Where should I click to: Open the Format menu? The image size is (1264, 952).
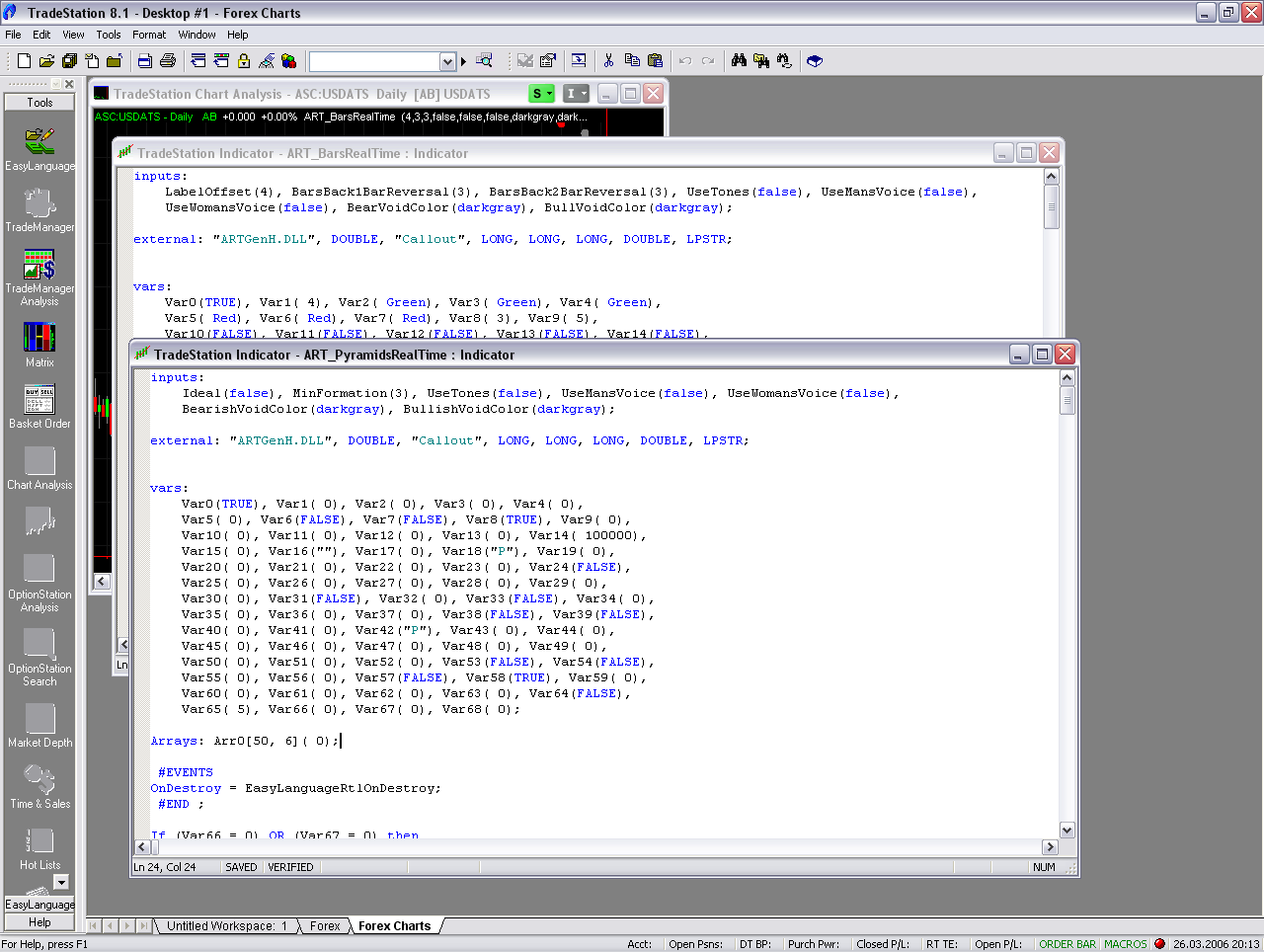tap(149, 35)
